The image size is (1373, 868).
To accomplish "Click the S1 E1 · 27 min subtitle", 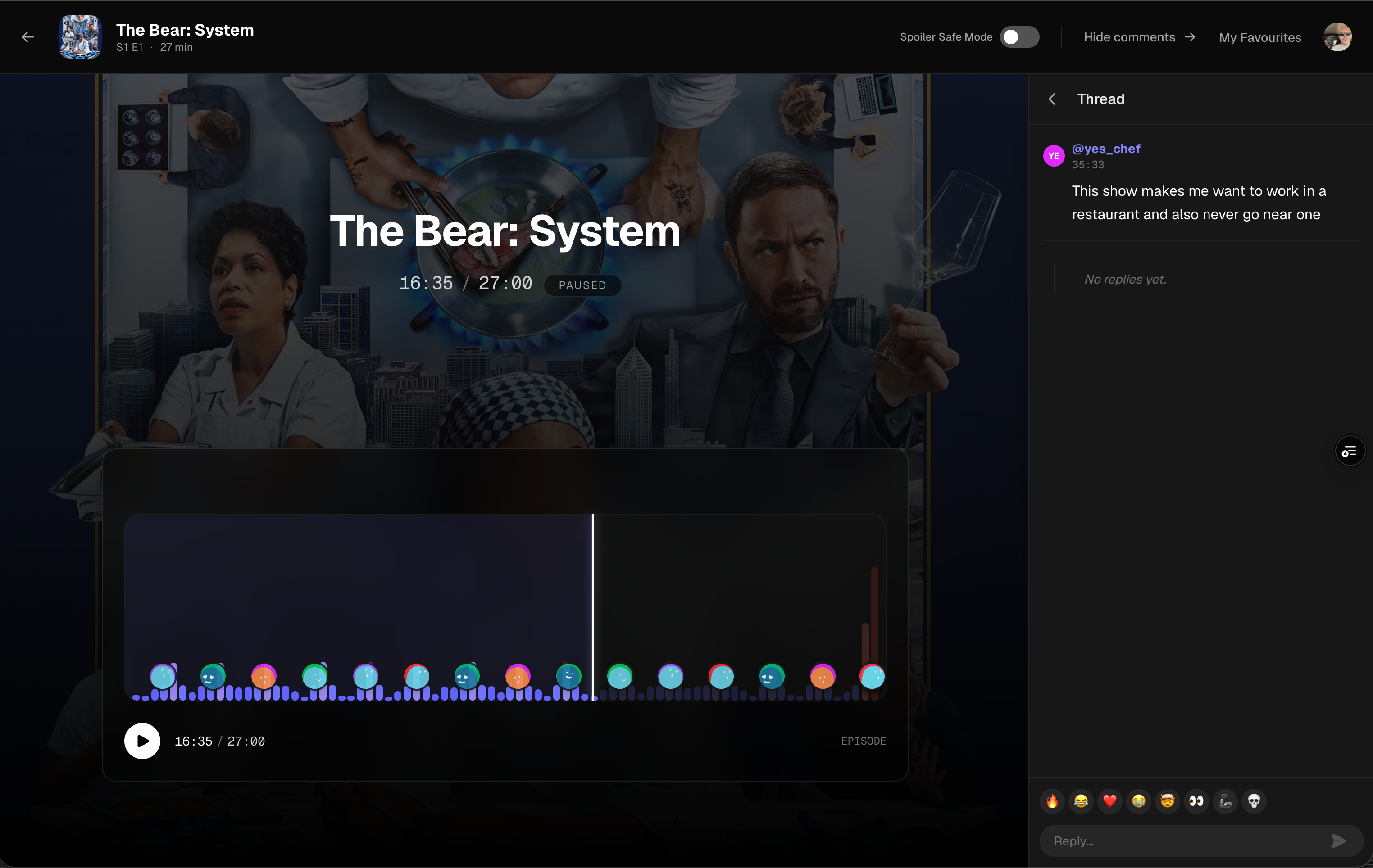I will [155, 47].
